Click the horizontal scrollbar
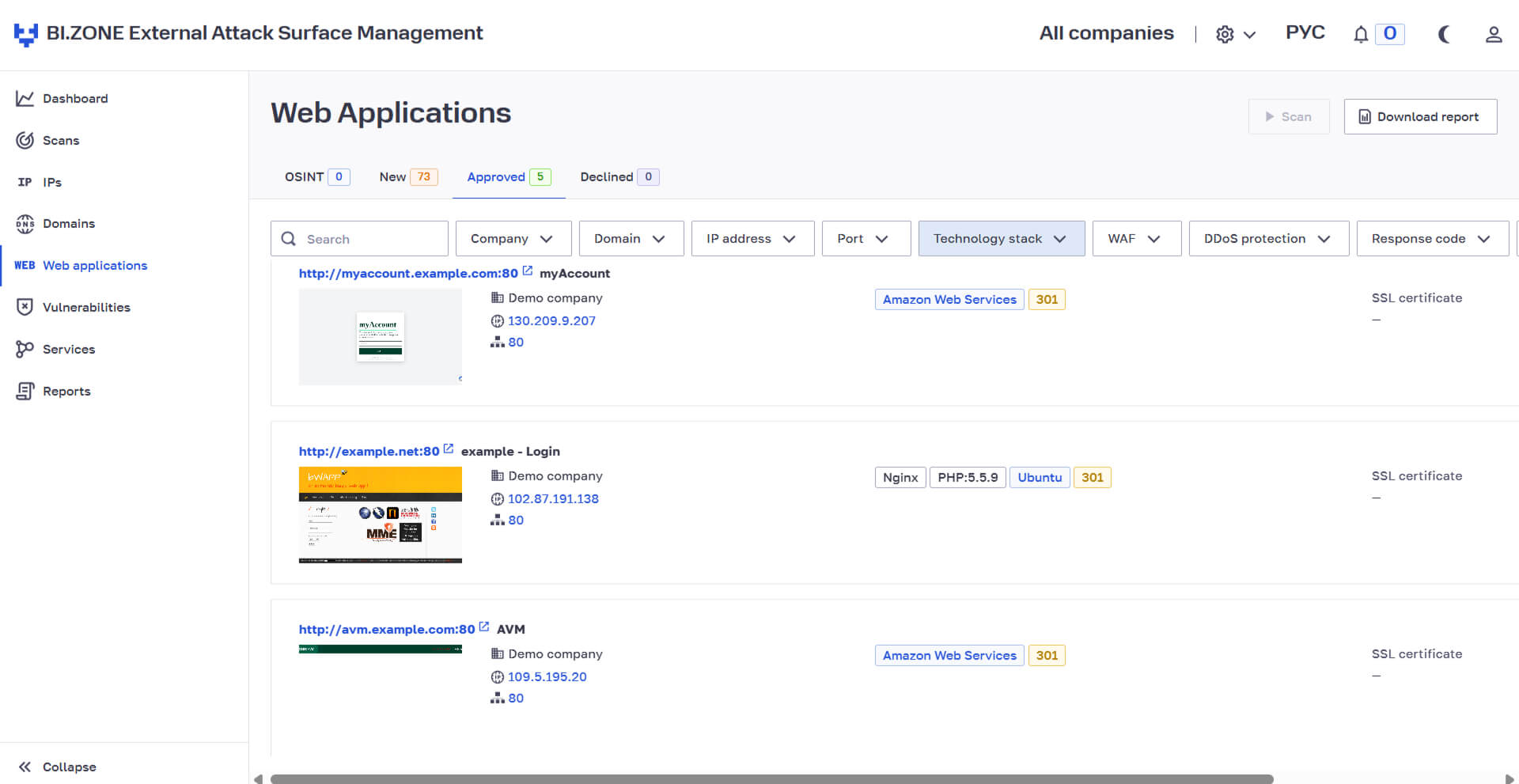This screenshot has height=784, width=1519. click(x=772, y=779)
